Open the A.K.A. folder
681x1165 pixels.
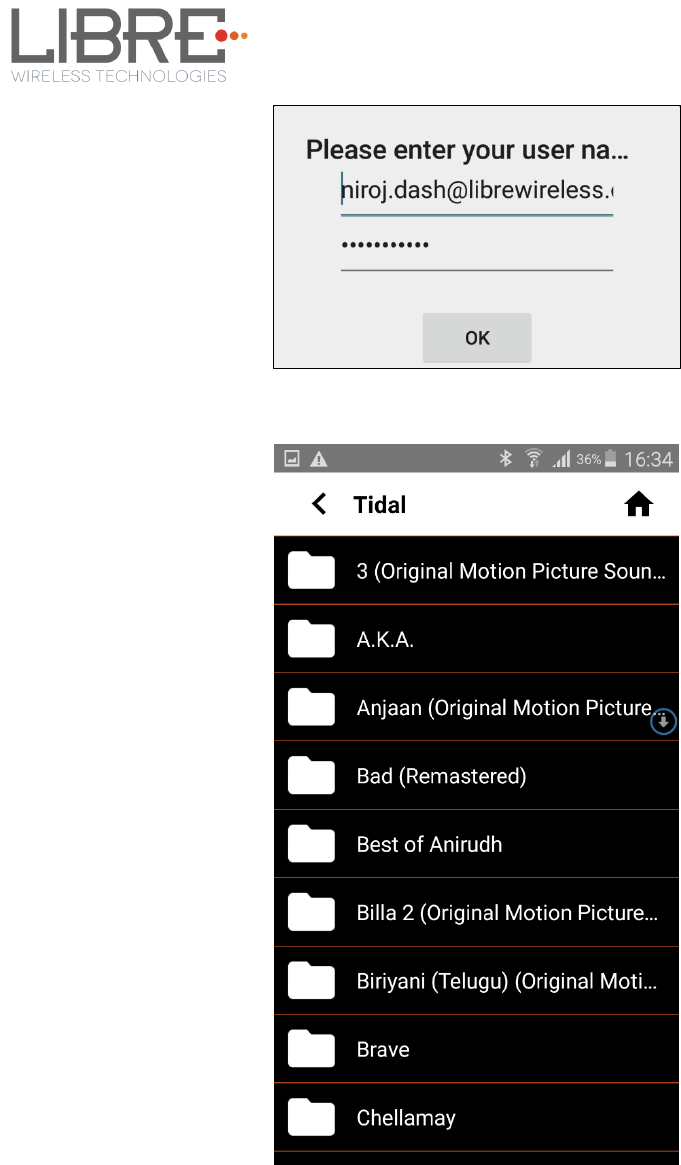[x=476, y=640]
